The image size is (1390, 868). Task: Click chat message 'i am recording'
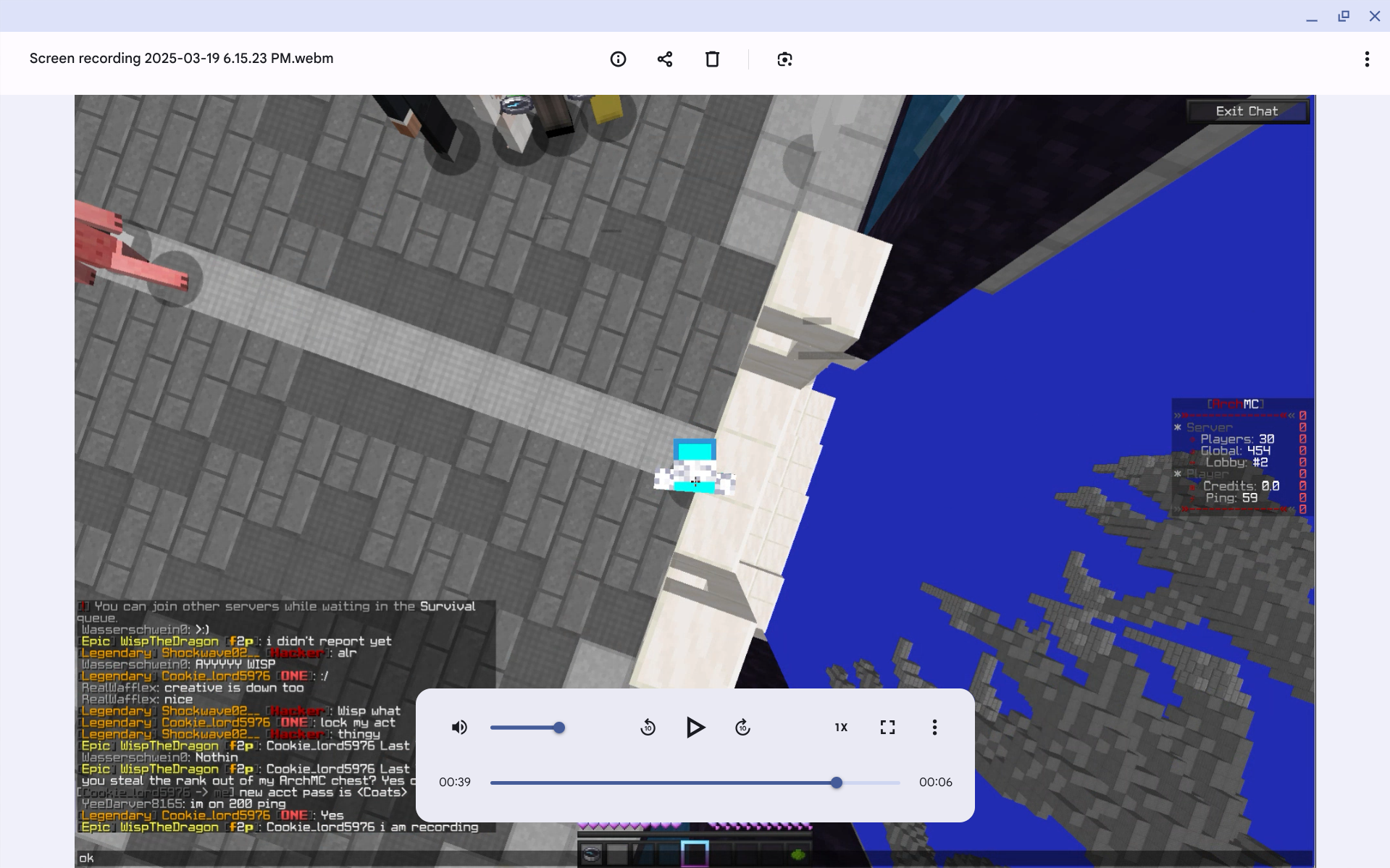pos(430,827)
